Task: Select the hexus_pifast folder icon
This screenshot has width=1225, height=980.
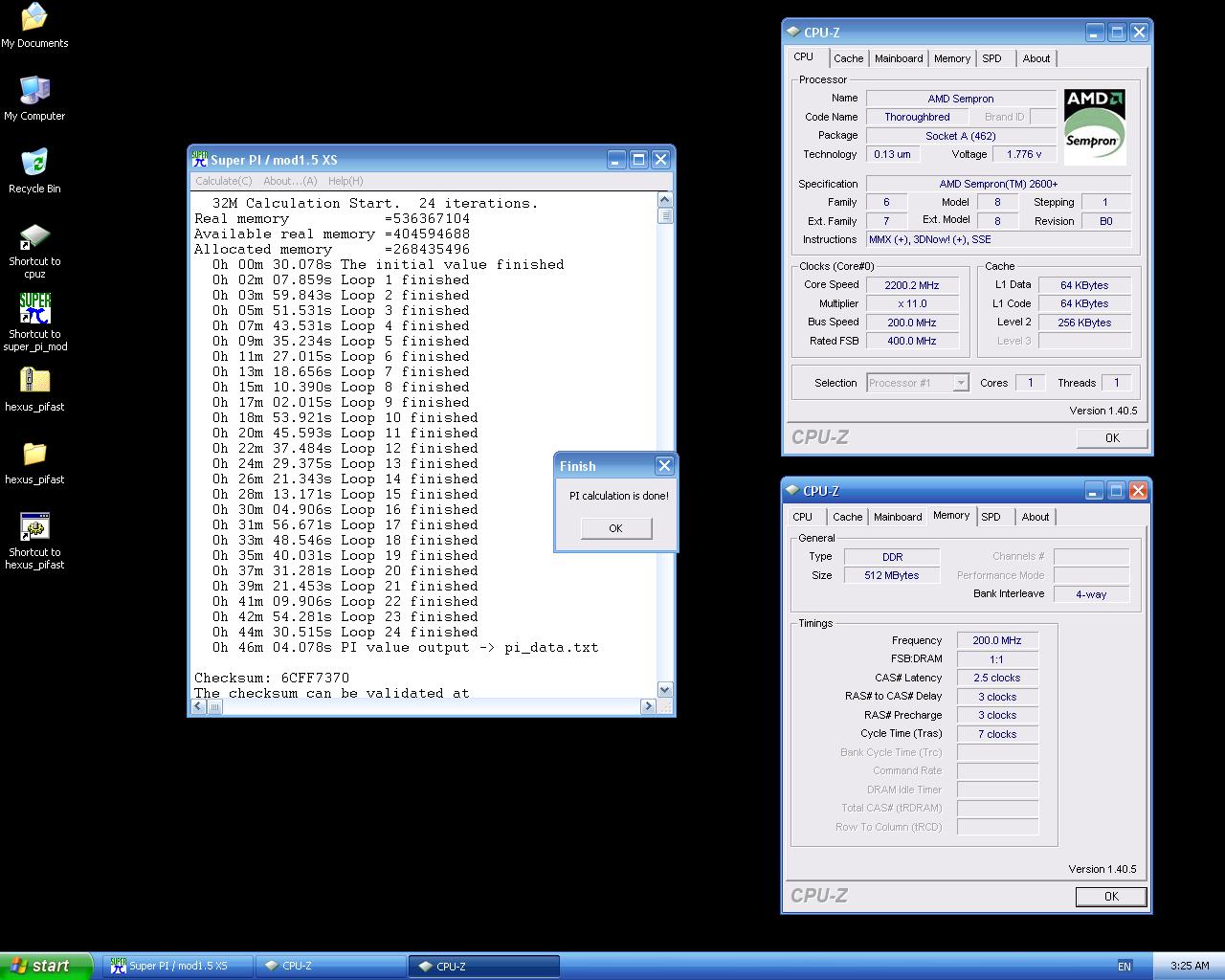Action: pos(34,462)
